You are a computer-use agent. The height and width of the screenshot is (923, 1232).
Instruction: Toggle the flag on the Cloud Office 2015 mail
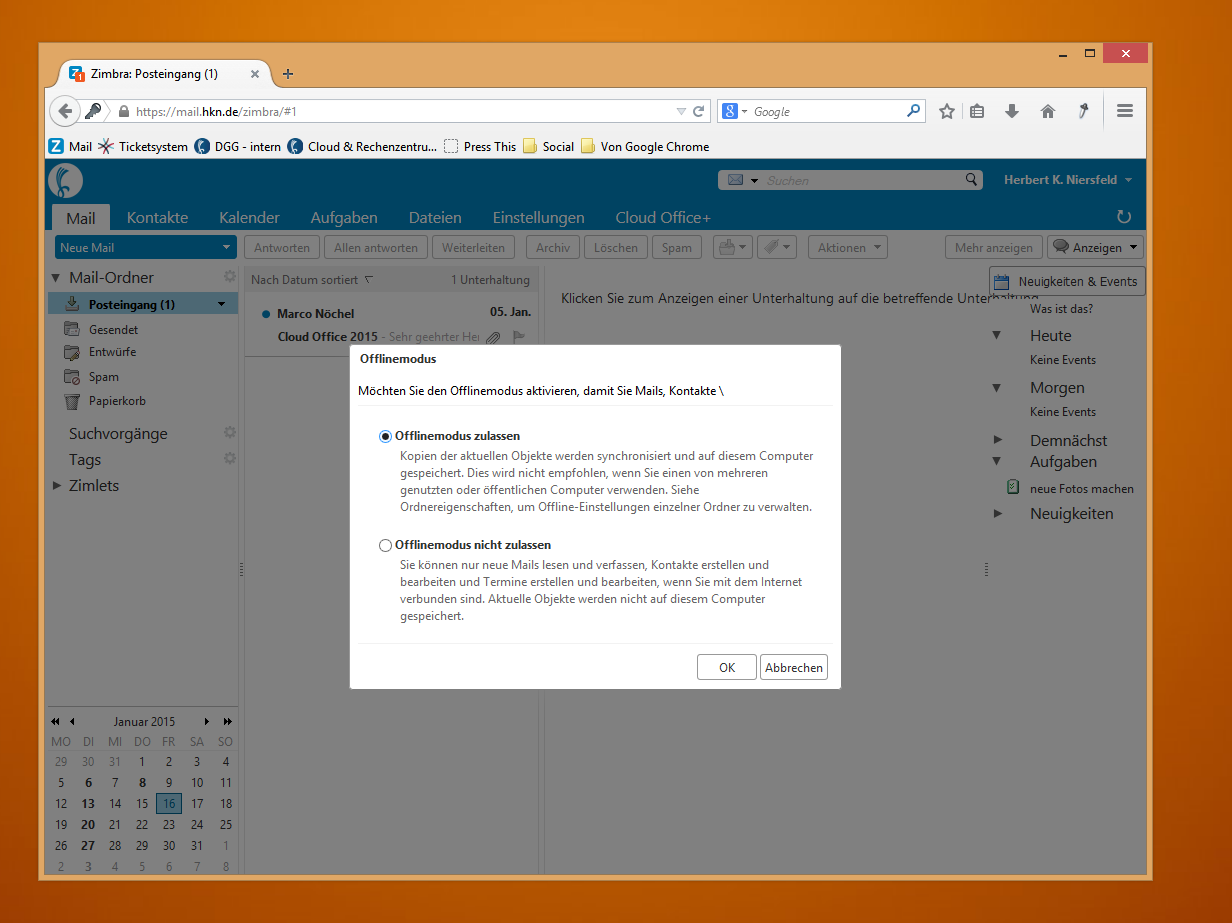click(x=519, y=337)
